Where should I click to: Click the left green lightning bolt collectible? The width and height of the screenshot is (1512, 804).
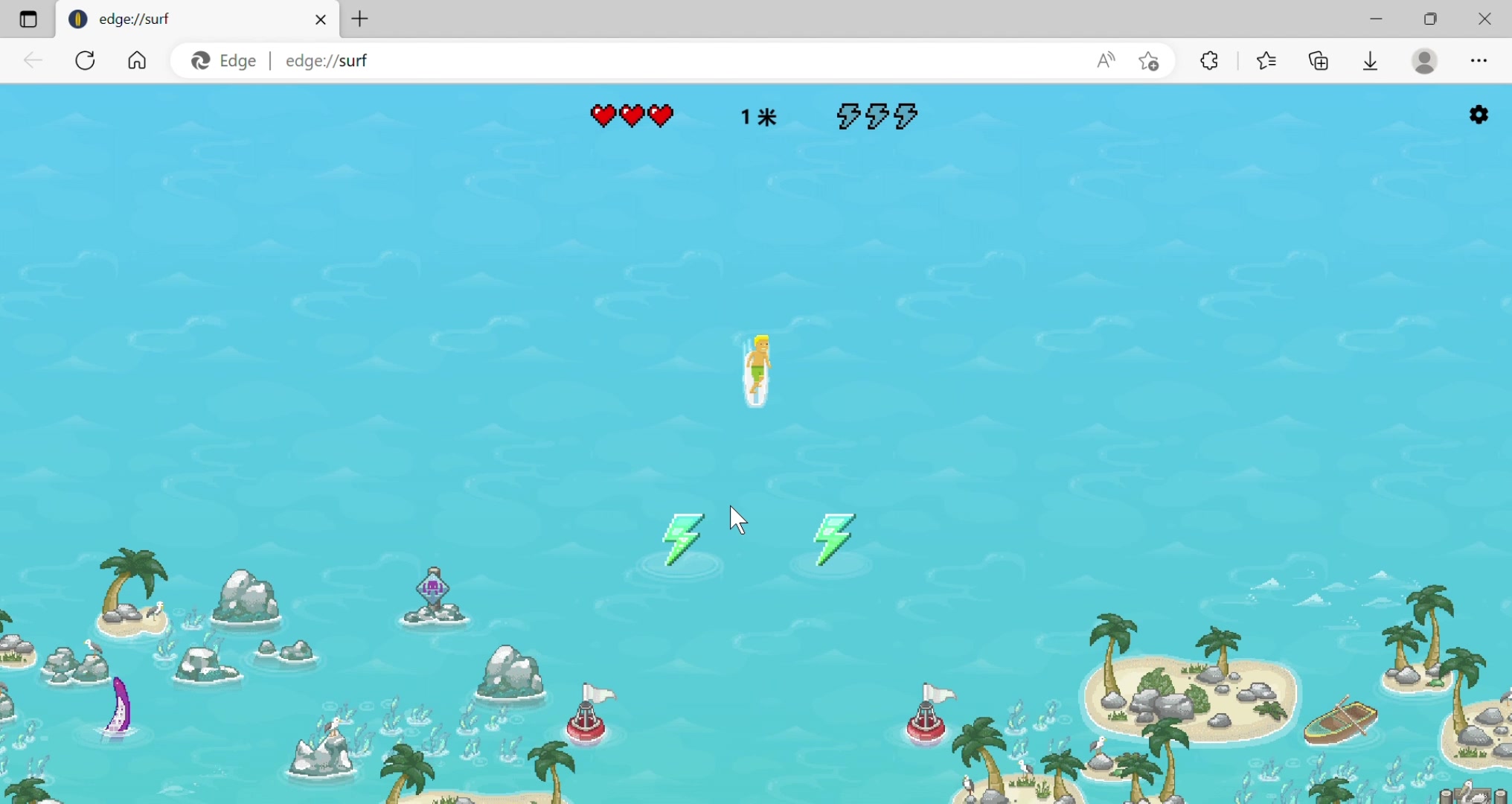[682, 535]
